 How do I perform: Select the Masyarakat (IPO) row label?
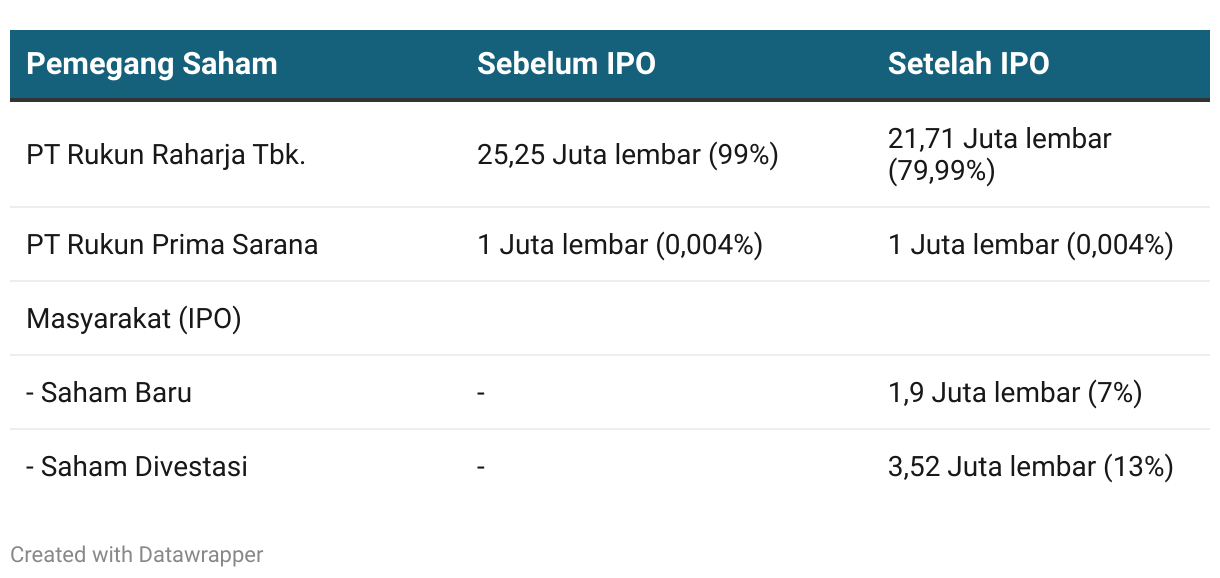134,318
